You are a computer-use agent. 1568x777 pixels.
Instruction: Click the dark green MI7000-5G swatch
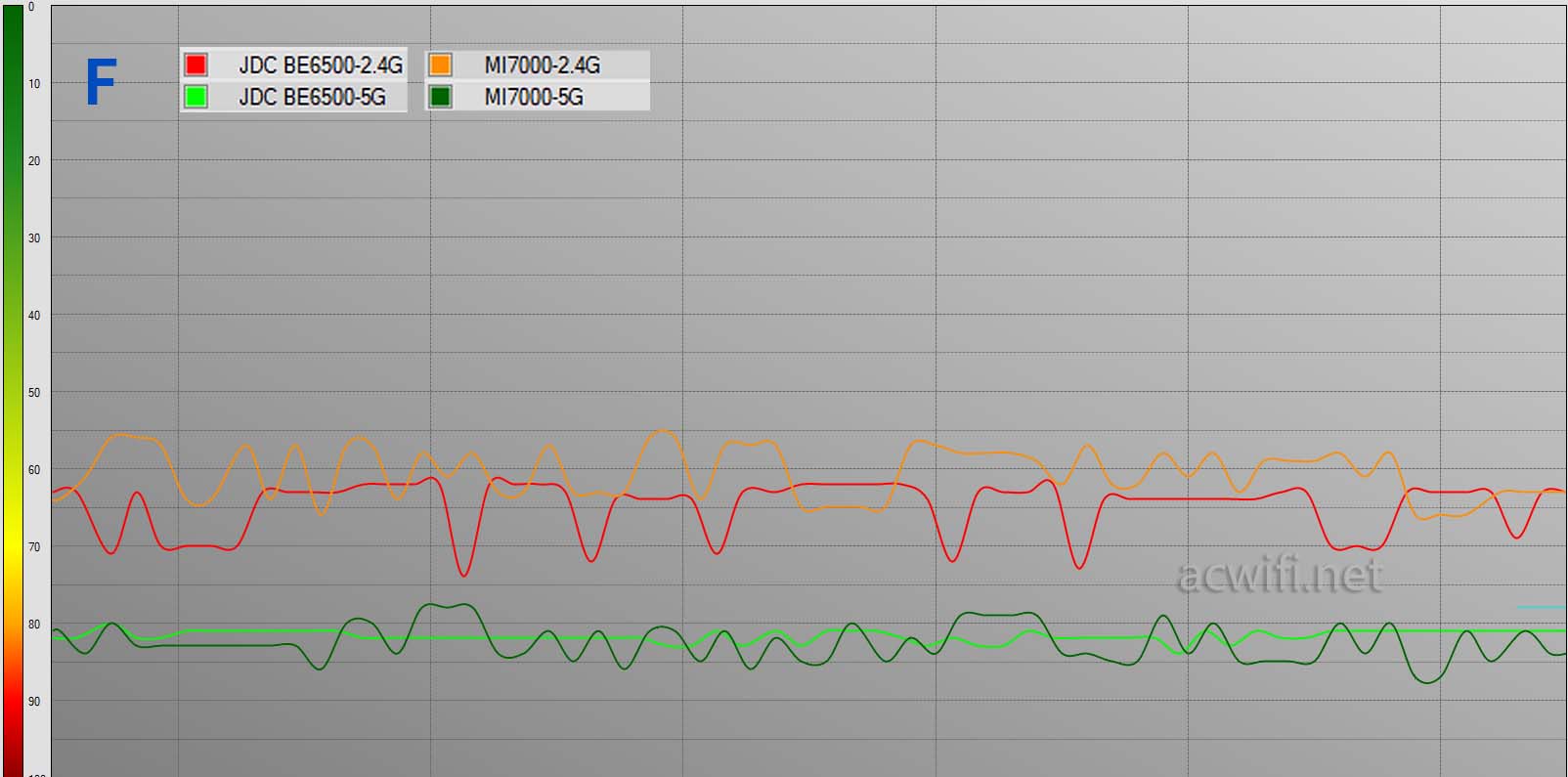coord(440,97)
